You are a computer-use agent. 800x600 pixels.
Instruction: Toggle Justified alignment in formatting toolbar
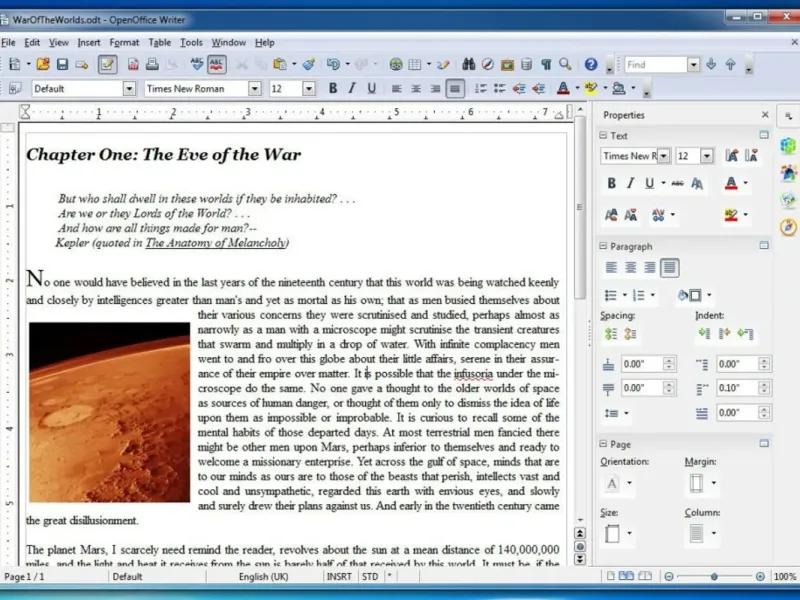[455, 89]
